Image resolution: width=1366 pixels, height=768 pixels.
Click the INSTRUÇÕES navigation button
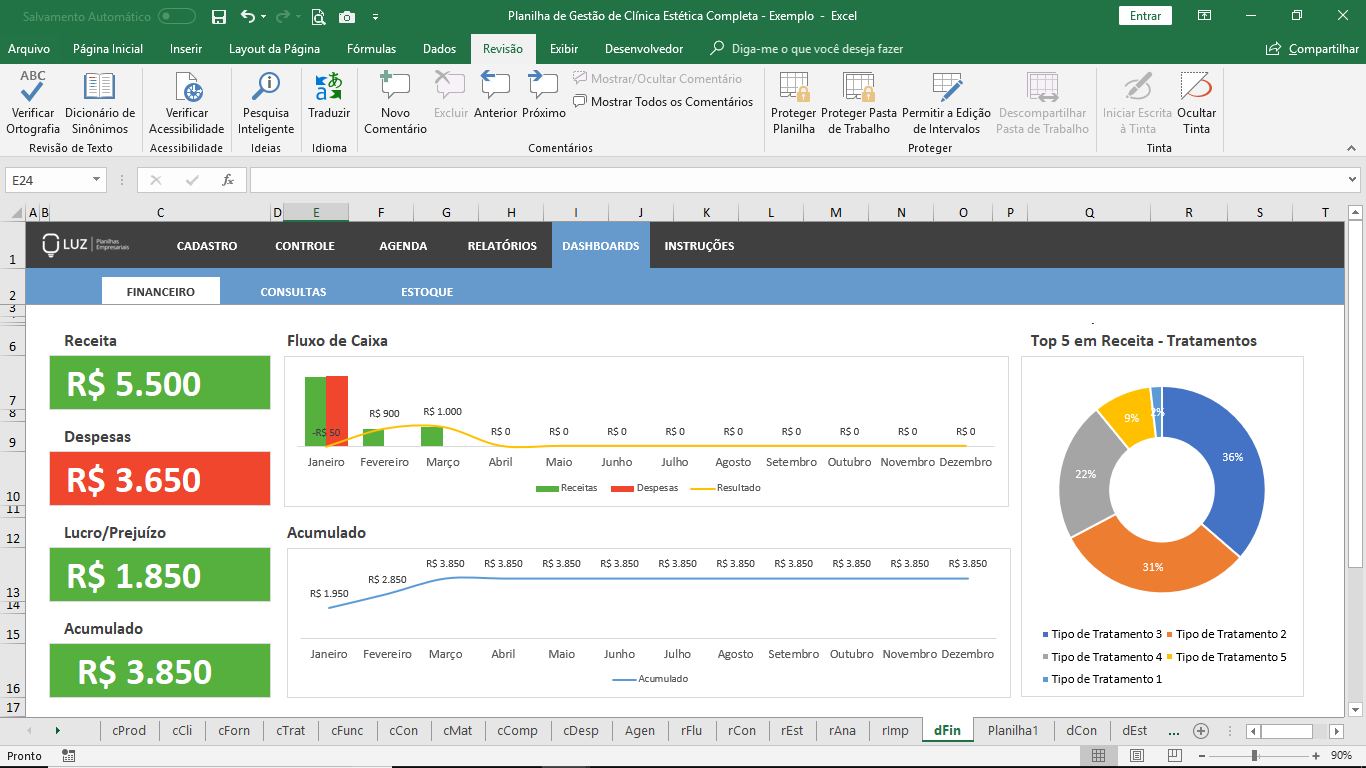699,246
